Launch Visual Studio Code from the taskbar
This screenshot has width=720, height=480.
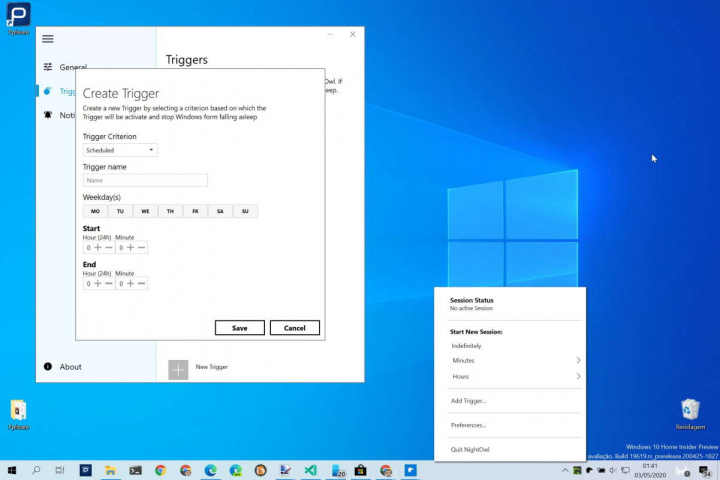click(310, 470)
